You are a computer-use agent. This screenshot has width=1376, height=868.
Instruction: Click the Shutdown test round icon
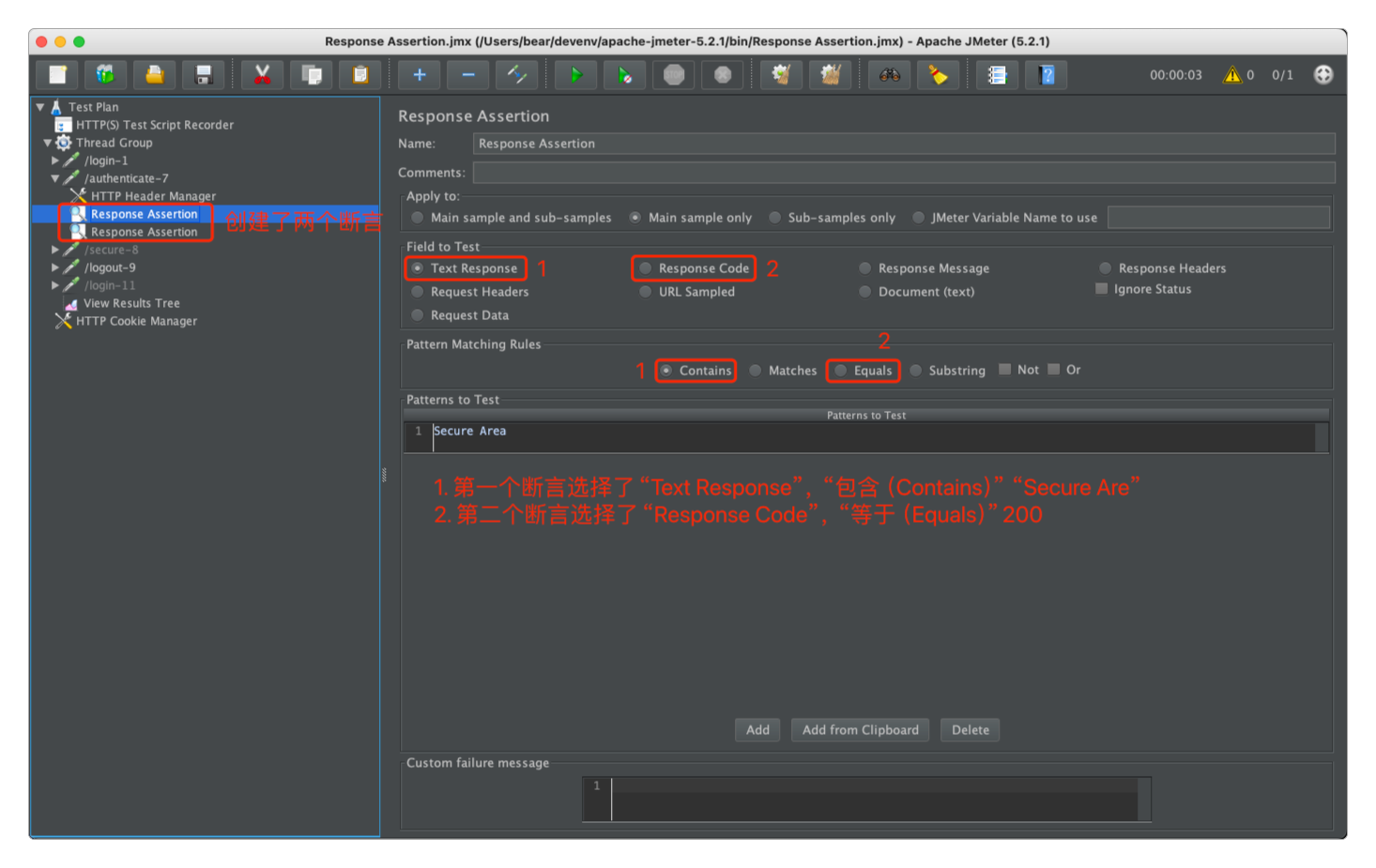(722, 75)
